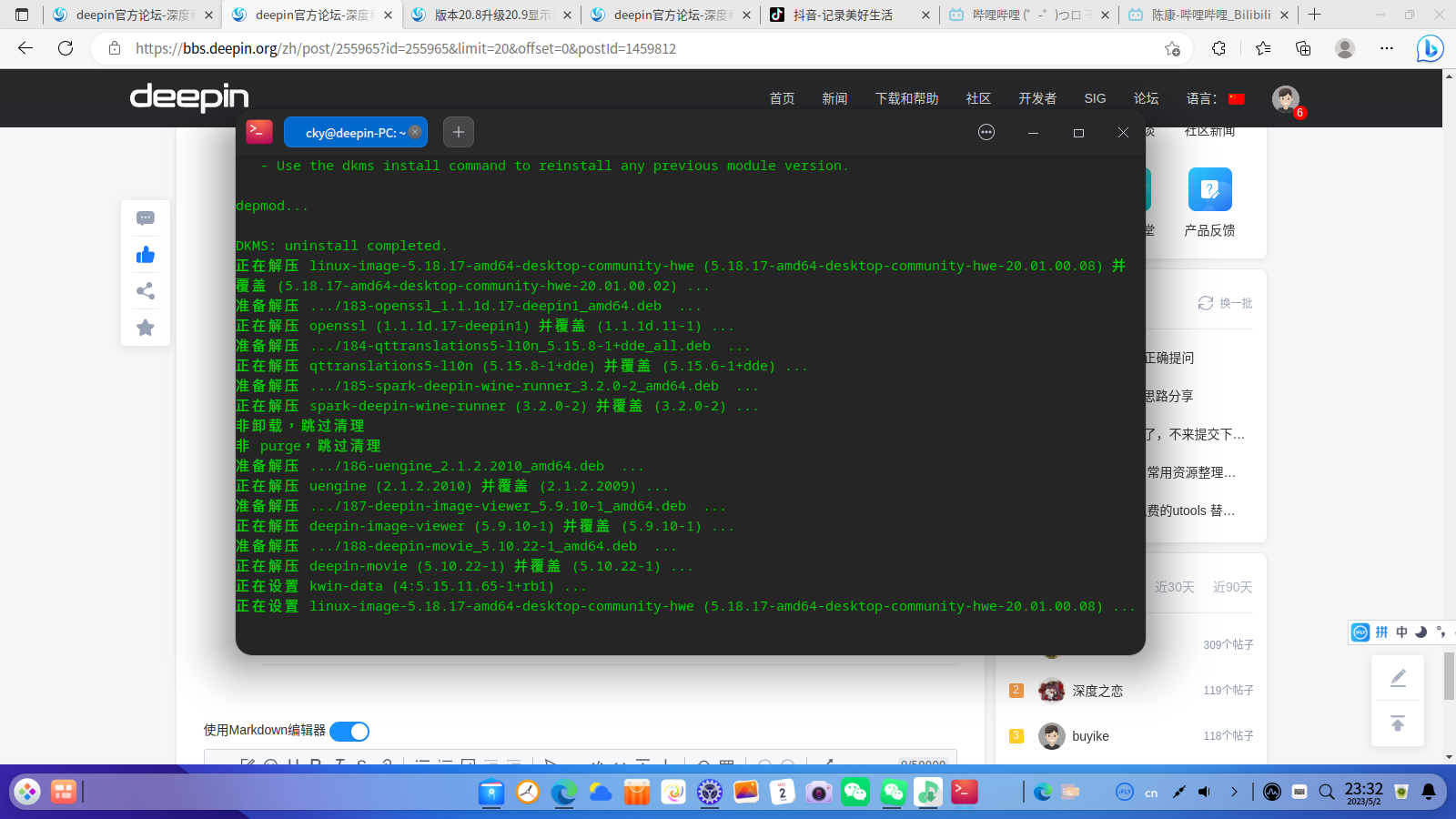Navigate to the 论坛 section
This screenshot has width=1456, height=819.
coord(1146,98)
